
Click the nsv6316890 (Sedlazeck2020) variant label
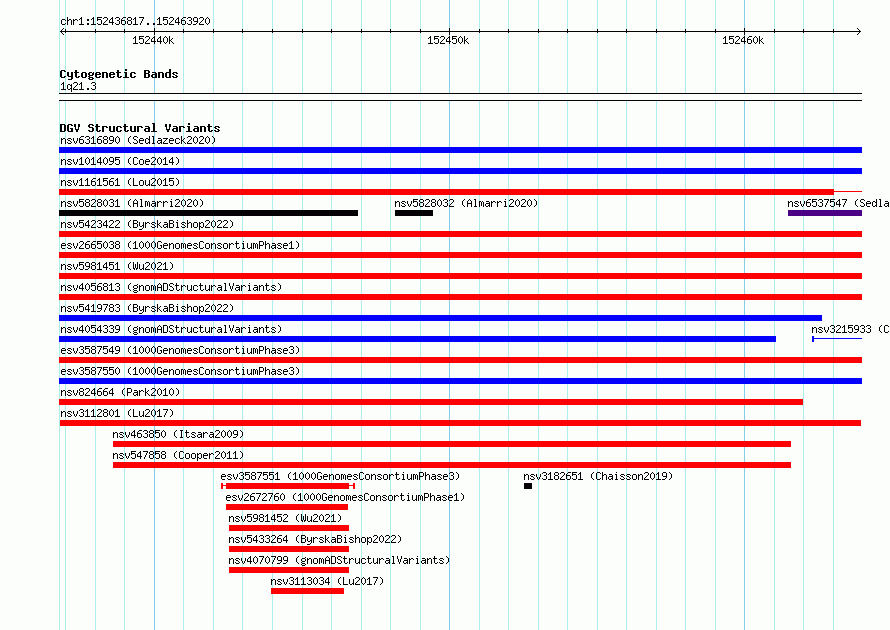tap(138, 140)
